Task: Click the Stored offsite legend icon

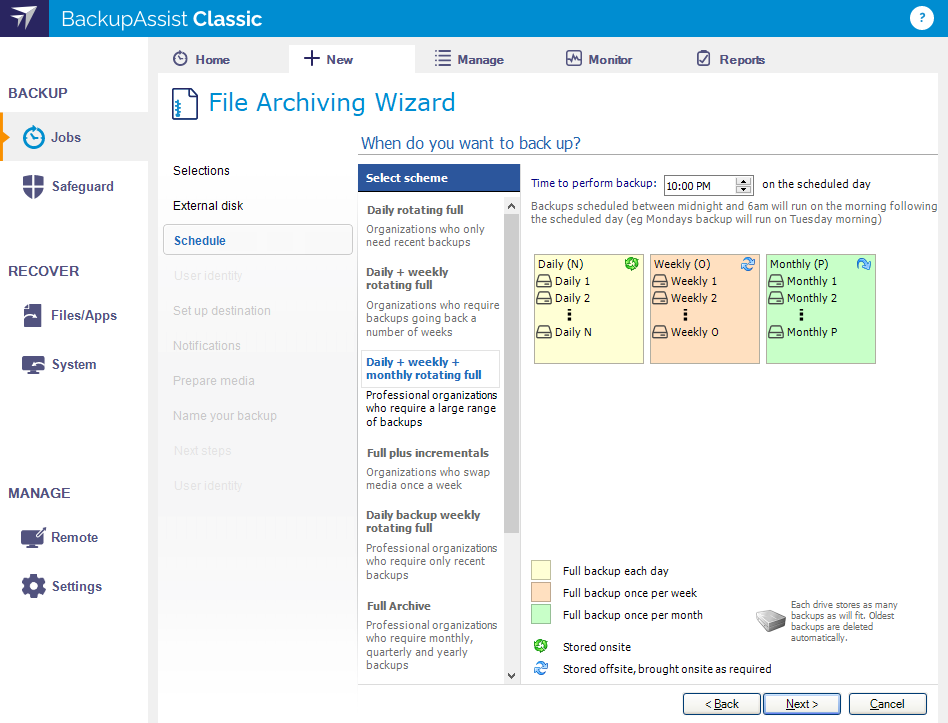Action: pyautogui.click(x=541, y=668)
